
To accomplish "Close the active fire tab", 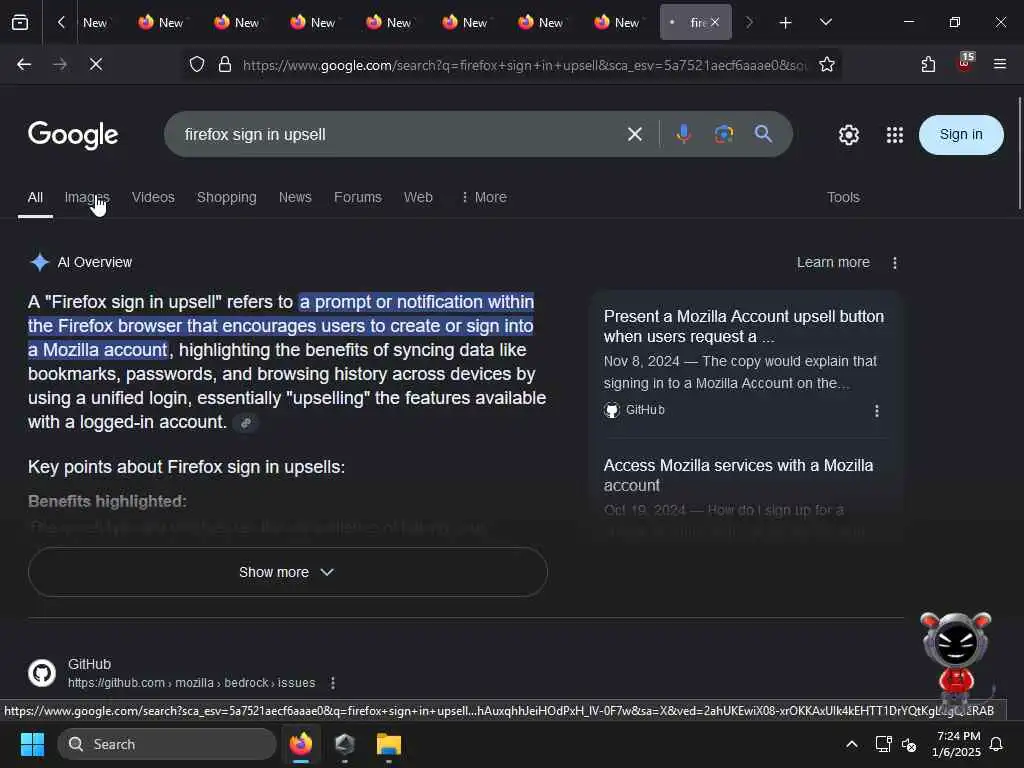I will click(x=715, y=22).
